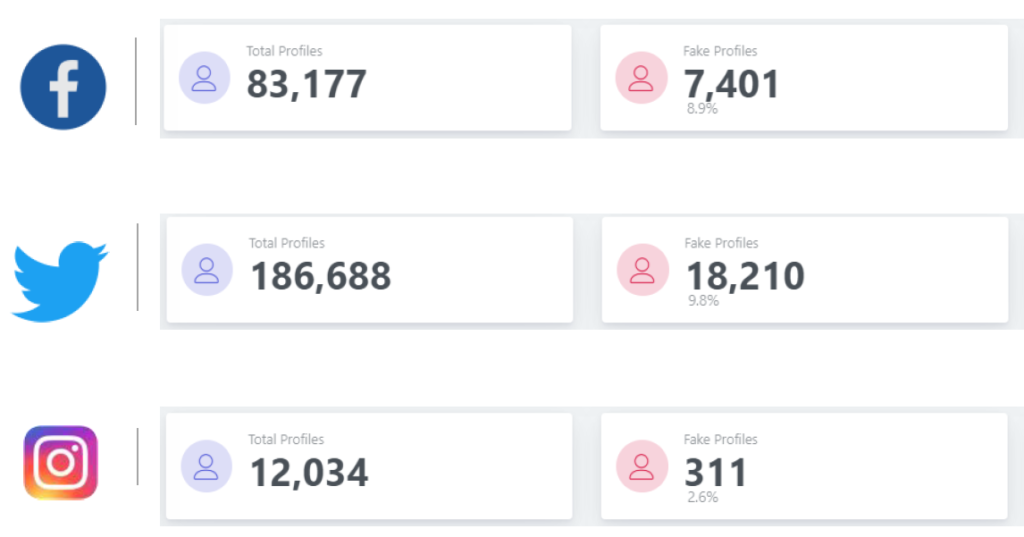Click purple user icon in Instagram Total Profiles
Viewport: 1024px width, 537px height.
point(206,466)
